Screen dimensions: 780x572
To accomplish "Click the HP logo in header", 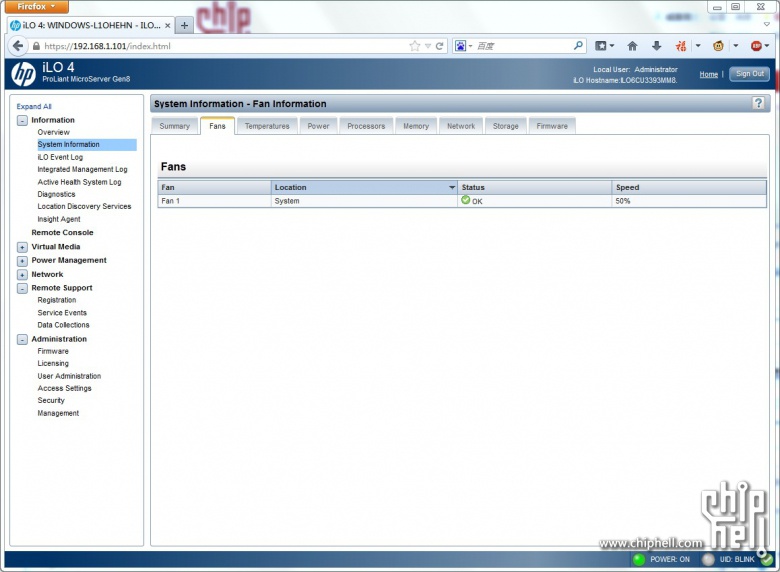I will [23, 74].
